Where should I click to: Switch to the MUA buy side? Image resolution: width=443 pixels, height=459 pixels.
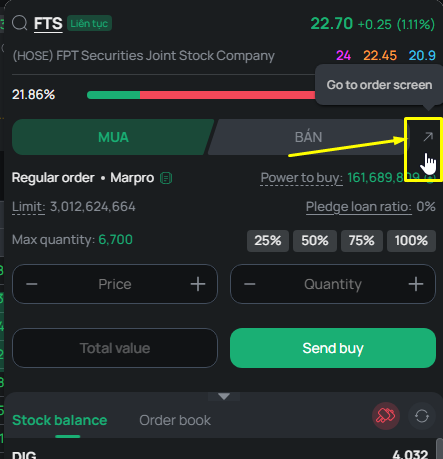[113, 137]
